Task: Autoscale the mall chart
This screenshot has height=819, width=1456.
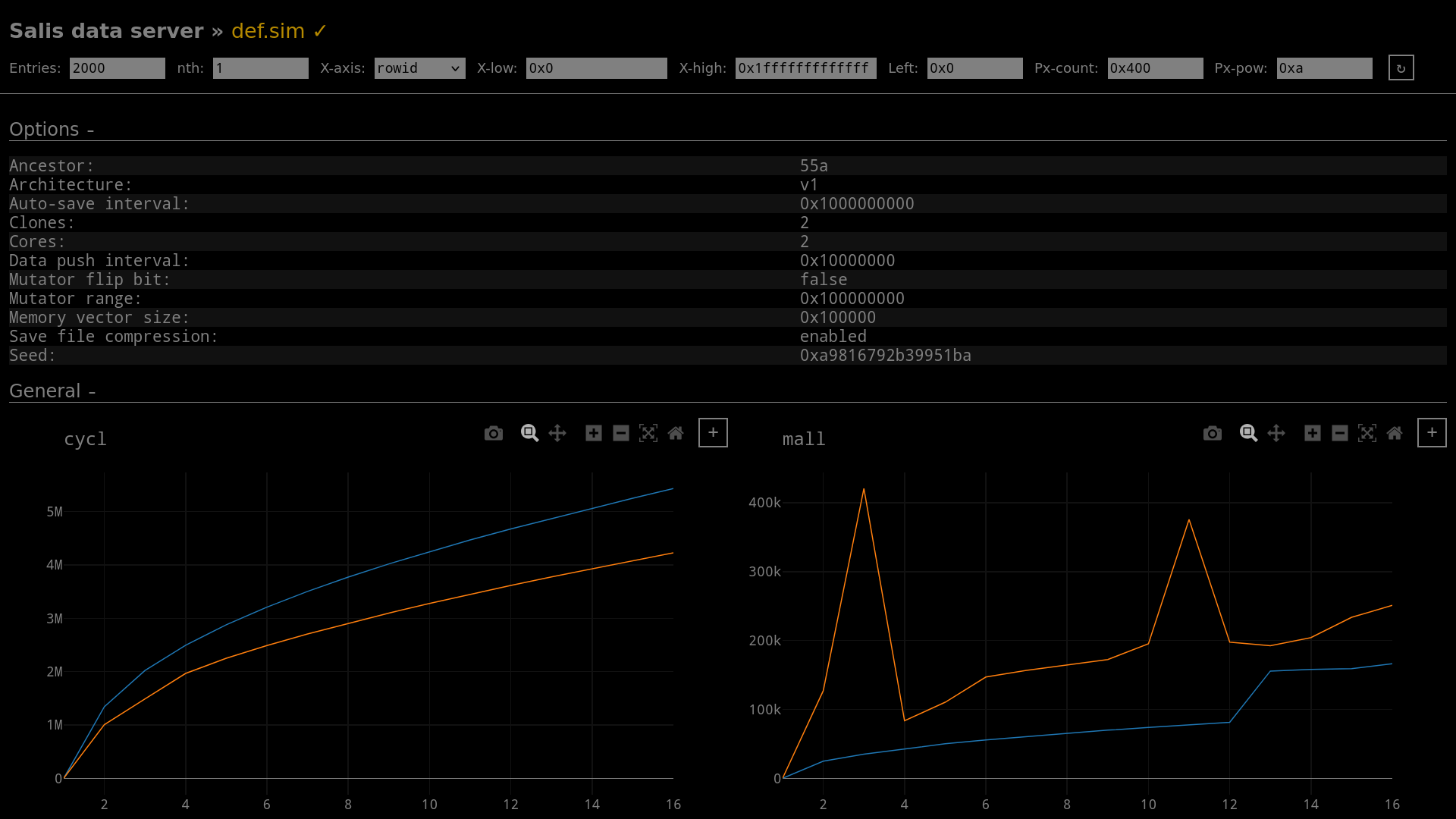Action: [1367, 433]
